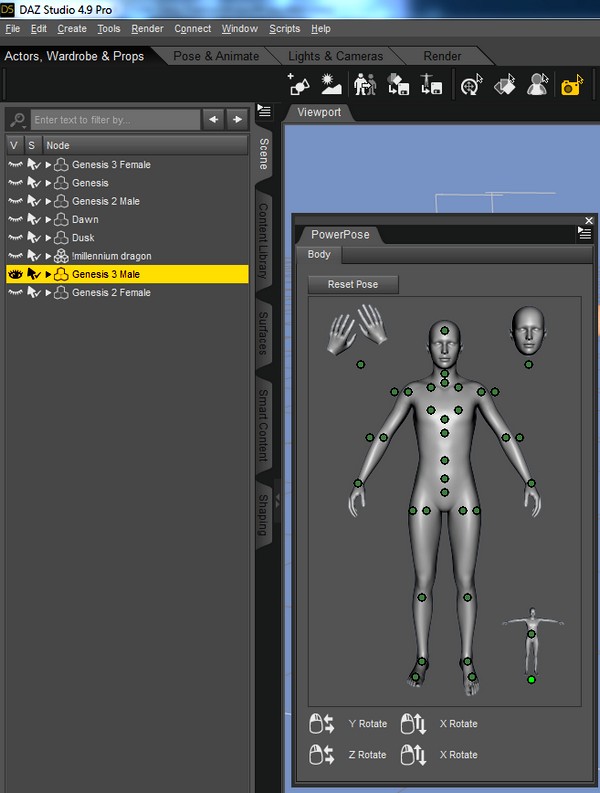Image resolution: width=600 pixels, height=793 pixels.
Task: Click the small full-body T-pose figure thumbnail
Action: 532,641
